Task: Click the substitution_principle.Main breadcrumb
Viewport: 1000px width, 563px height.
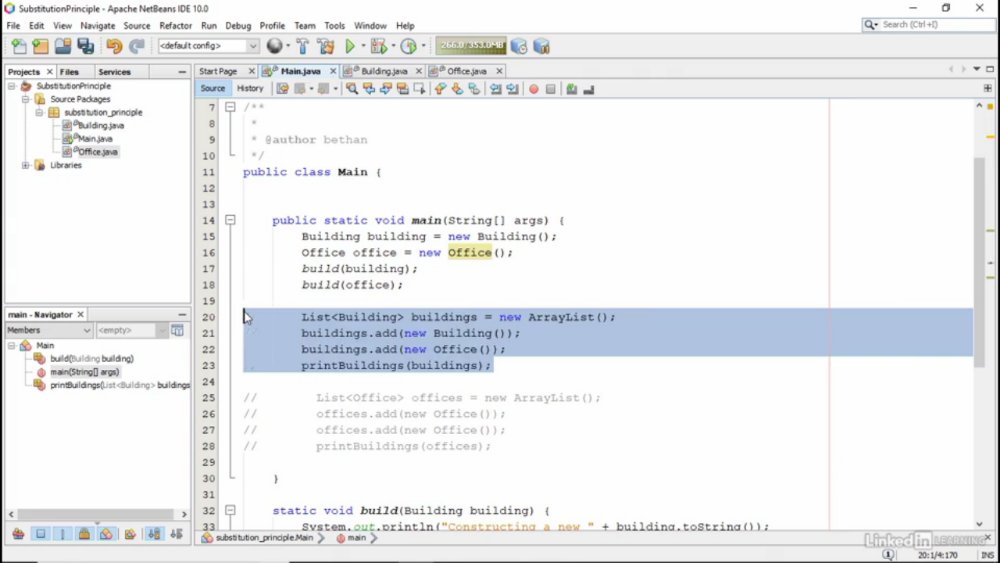Action: tap(264, 538)
